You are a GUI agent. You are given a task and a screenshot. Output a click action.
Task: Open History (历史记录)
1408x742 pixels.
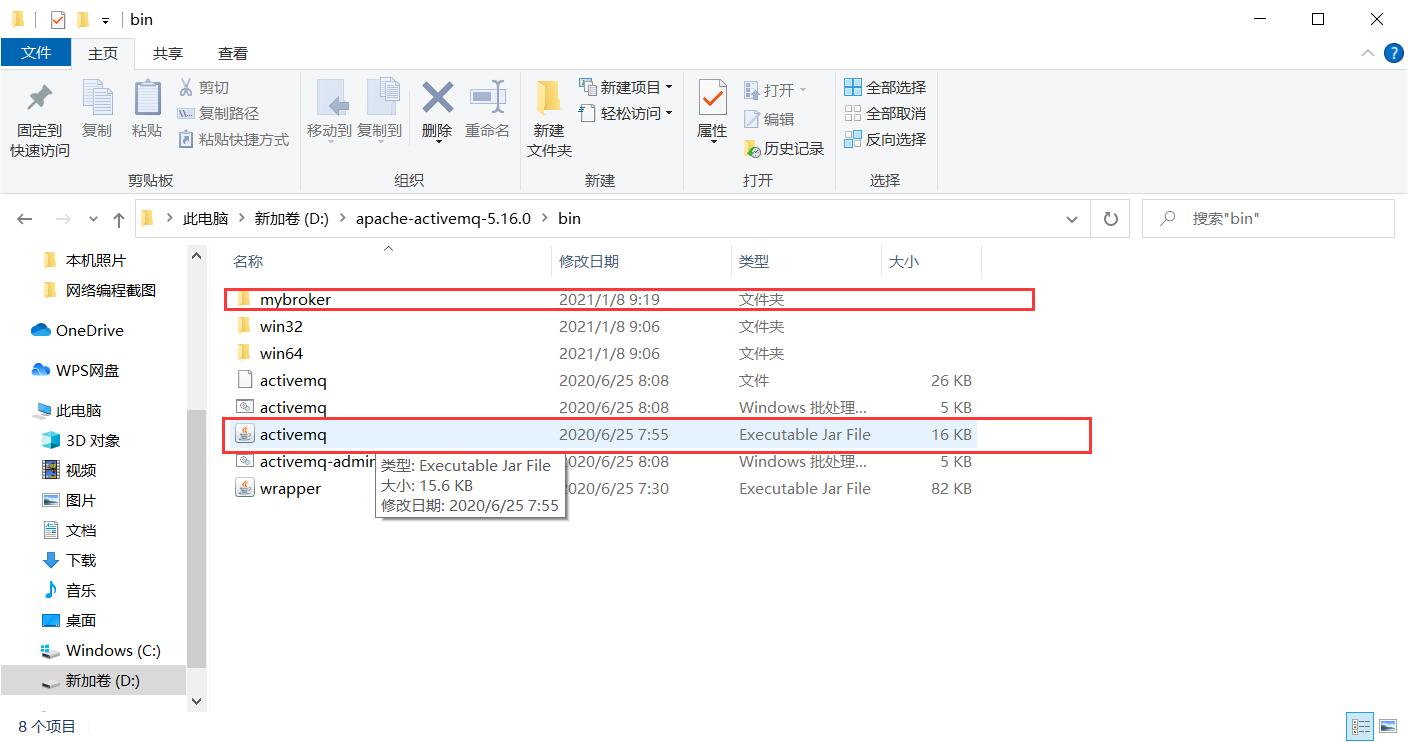pos(784,149)
